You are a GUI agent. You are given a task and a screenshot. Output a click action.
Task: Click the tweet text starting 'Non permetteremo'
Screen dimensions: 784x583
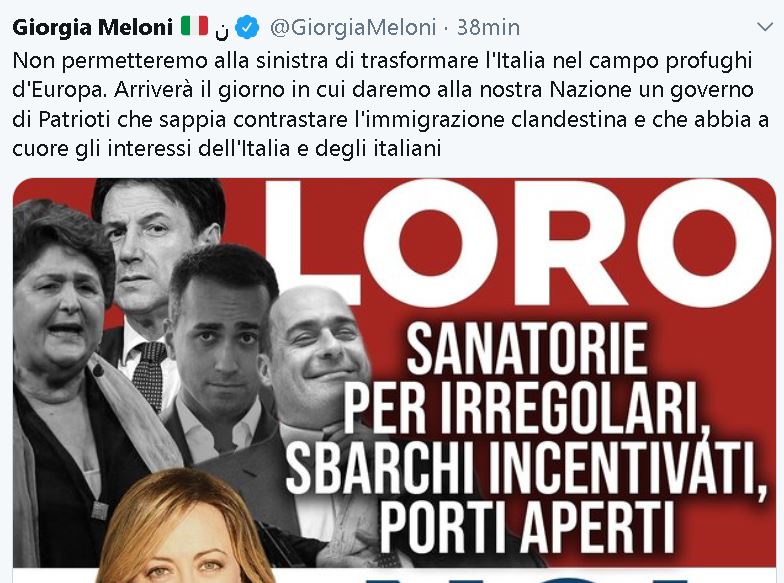391,104
